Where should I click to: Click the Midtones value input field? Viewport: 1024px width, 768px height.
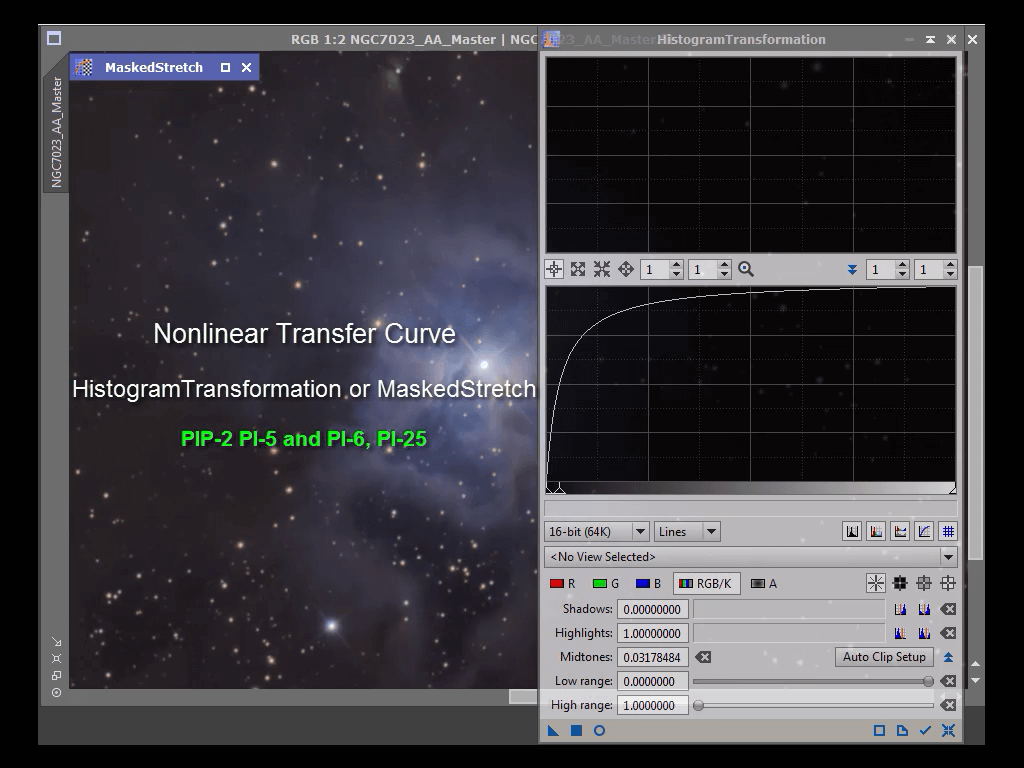pos(652,657)
